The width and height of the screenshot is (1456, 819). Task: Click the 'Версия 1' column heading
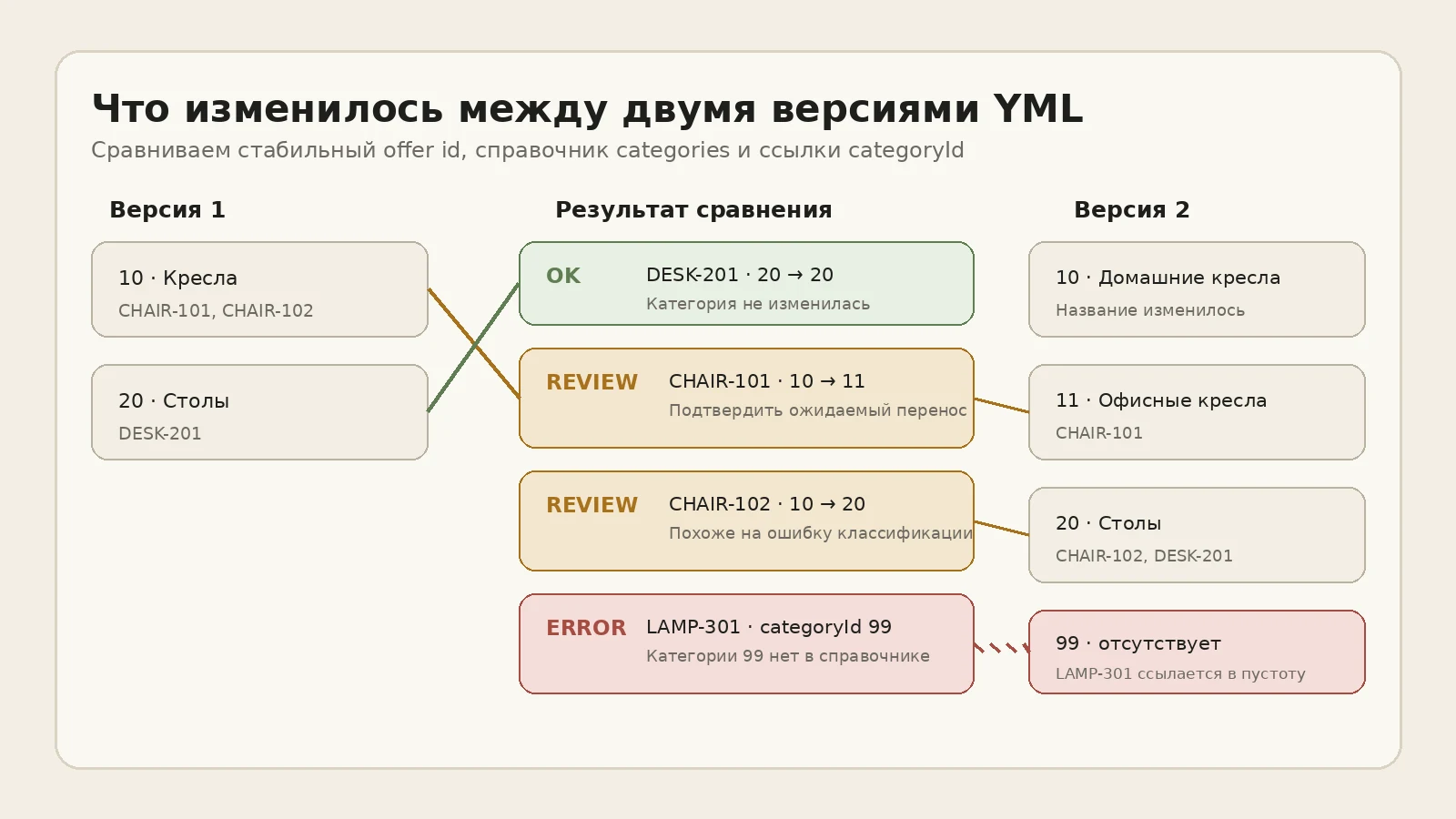167,209
